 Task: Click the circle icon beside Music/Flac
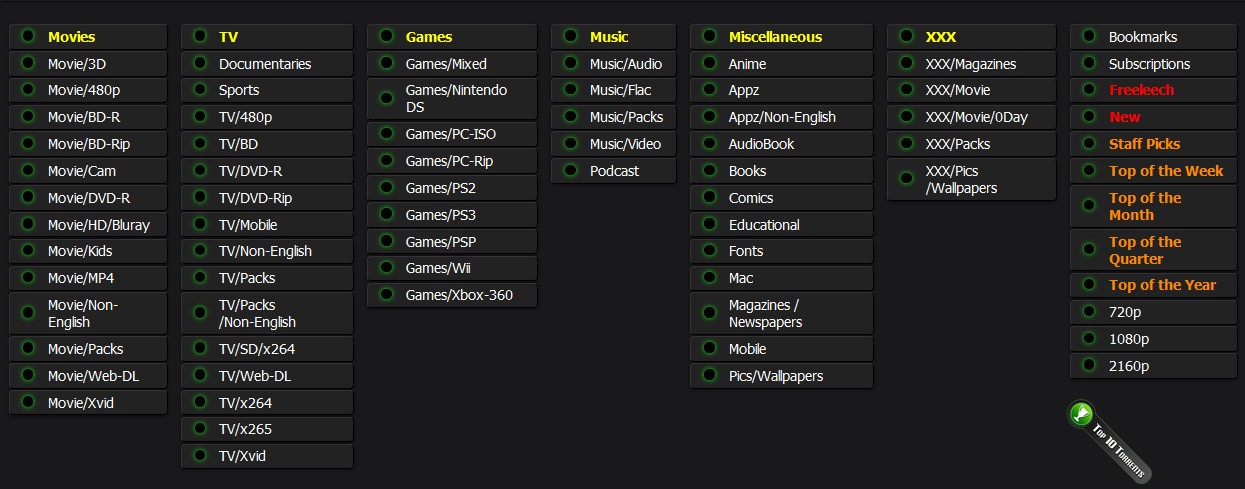click(x=570, y=90)
